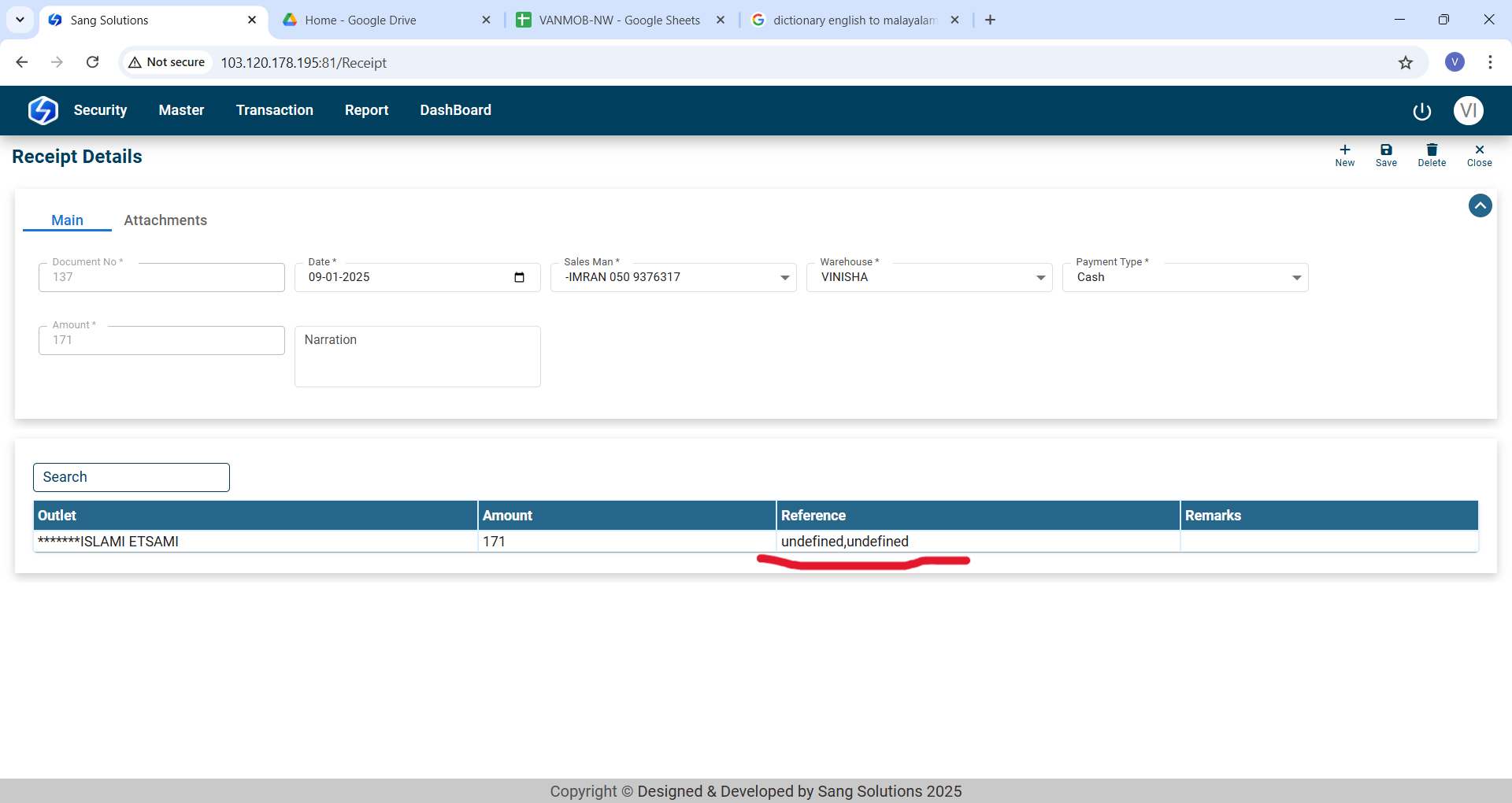Open the Warehouse dropdown
1512x803 pixels.
pyautogui.click(x=1040, y=278)
